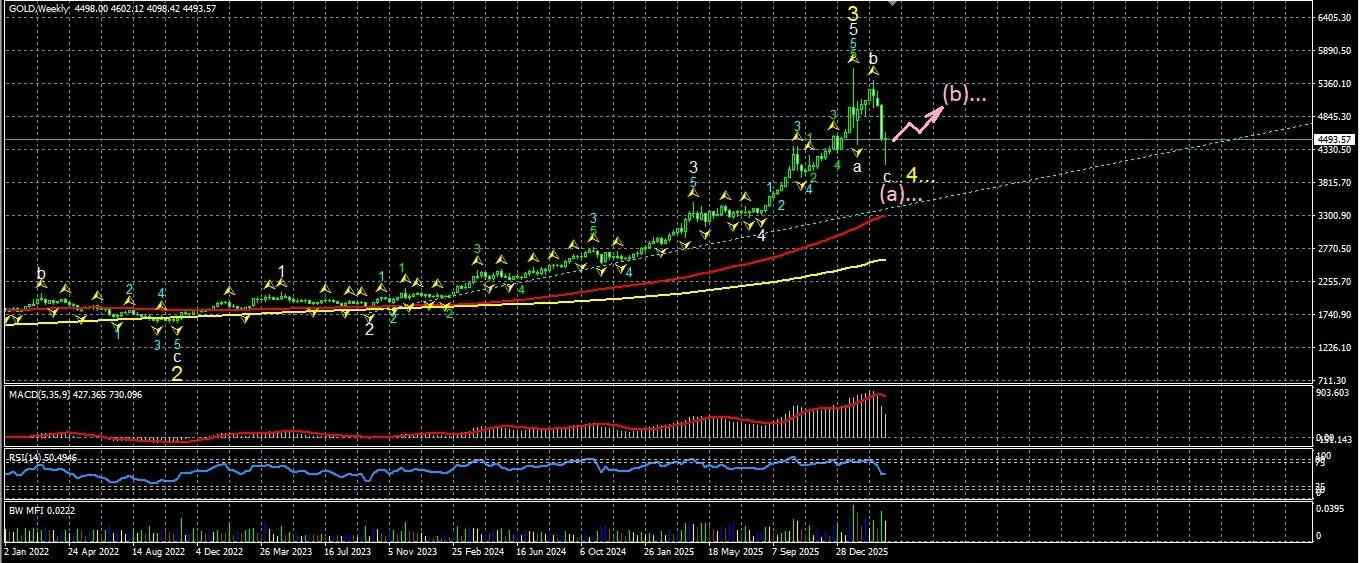Click the 3300.90 price axis label
The width and height of the screenshot is (1360, 563).
click(1336, 216)
